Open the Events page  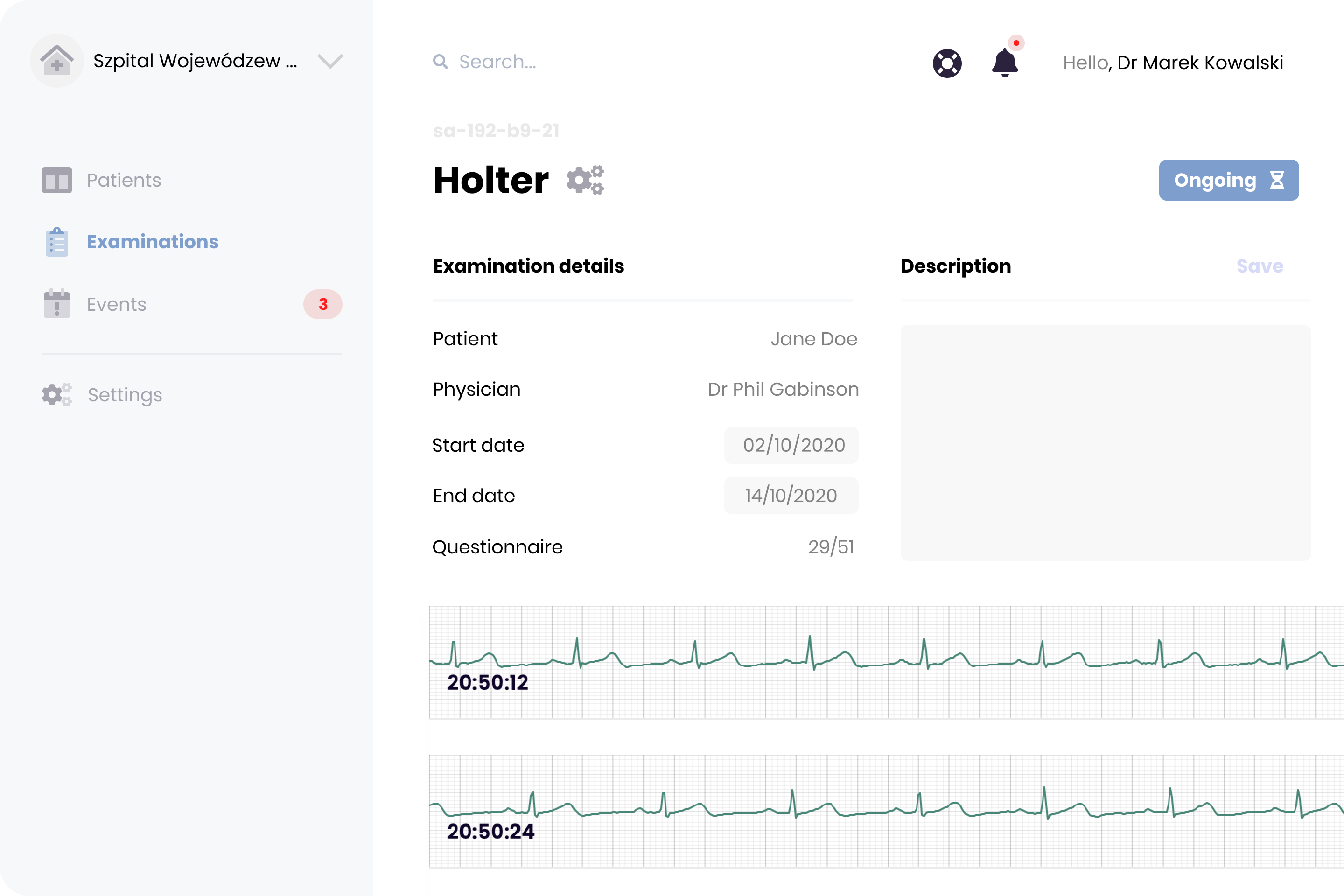(x=117, y=304)
